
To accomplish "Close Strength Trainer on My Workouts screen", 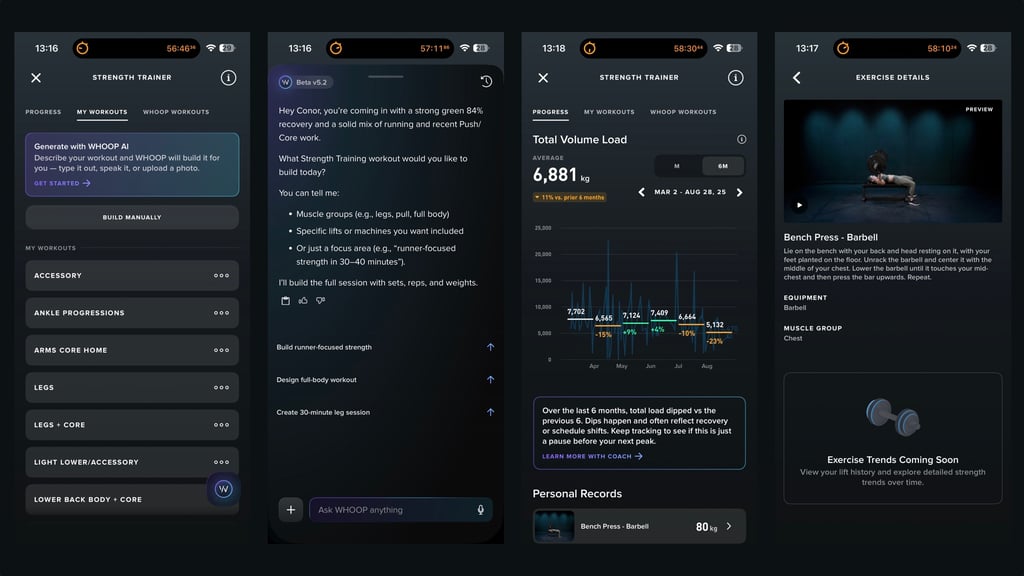I will [36, 78].
